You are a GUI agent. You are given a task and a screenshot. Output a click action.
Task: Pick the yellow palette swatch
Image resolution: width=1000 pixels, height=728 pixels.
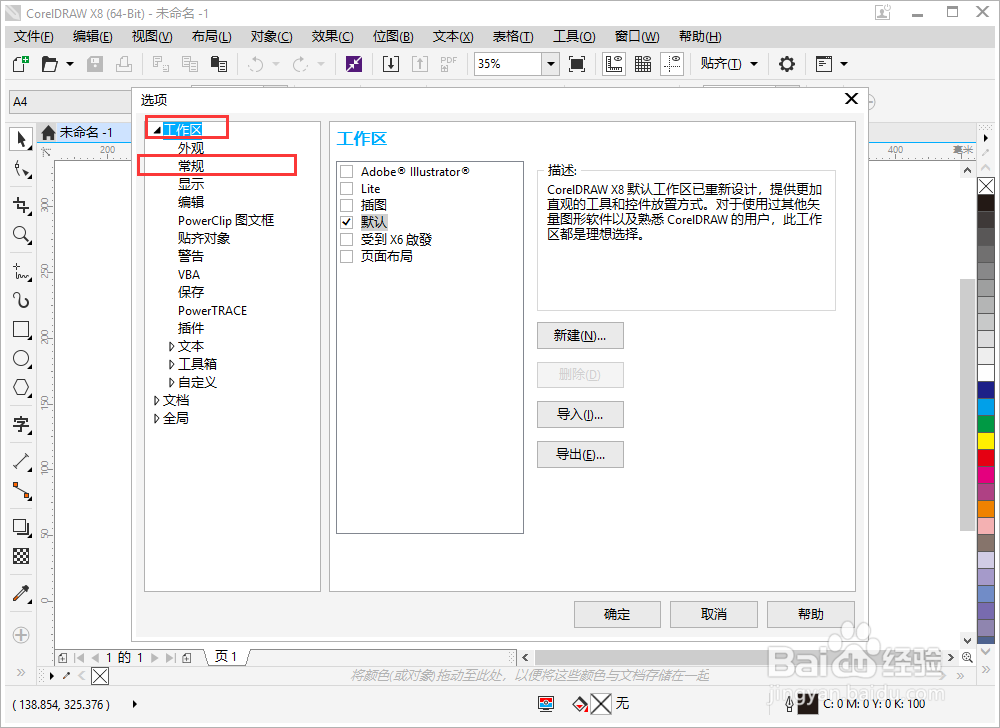tap(986, 440)
